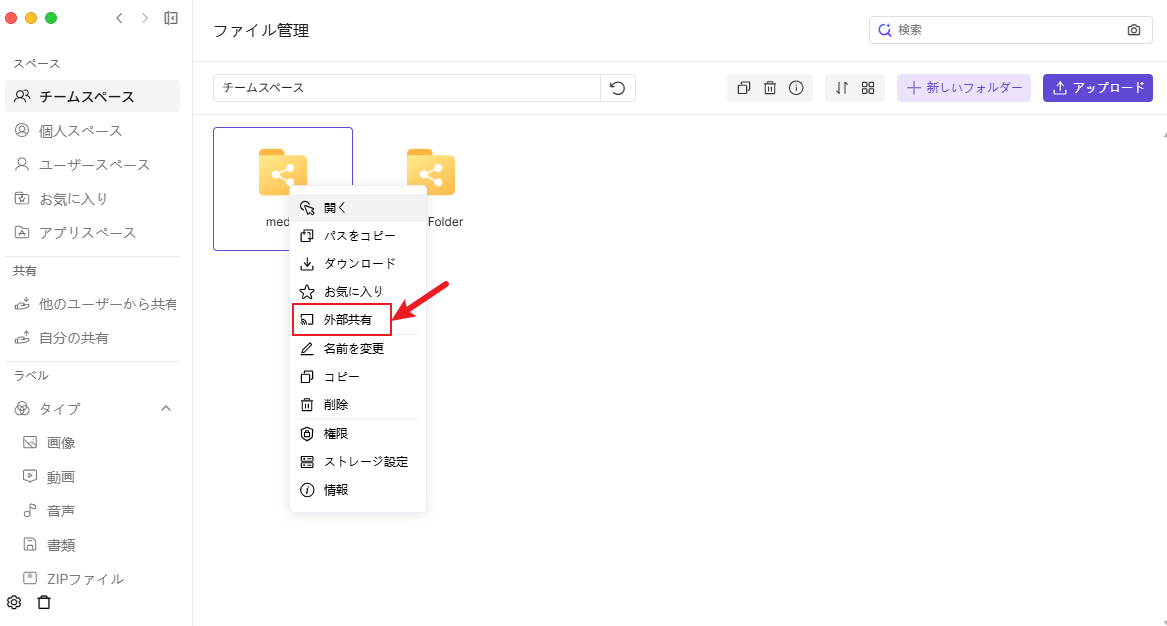1167x626 pixels.
Task: Open settings gear at sidebar bottom
Action: click(14, 602)
